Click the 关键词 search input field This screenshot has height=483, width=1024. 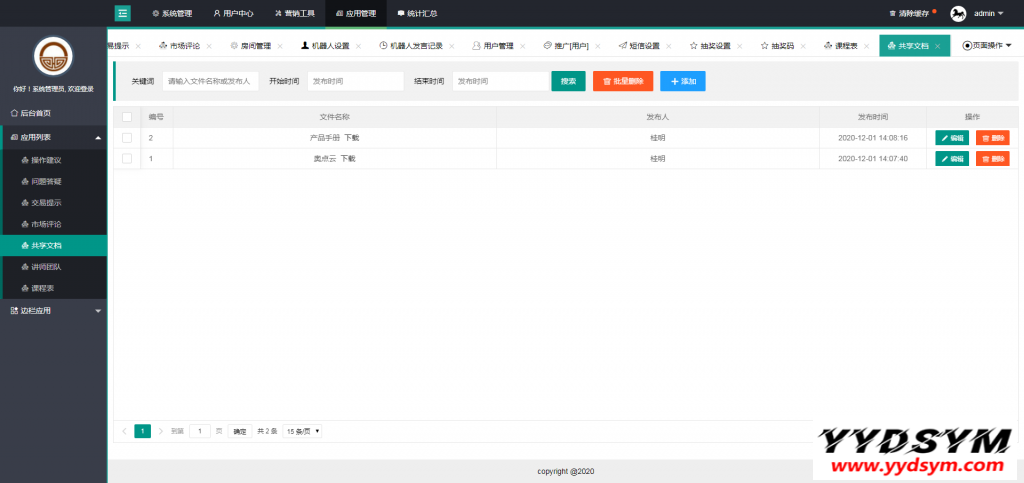pos(211,81)
